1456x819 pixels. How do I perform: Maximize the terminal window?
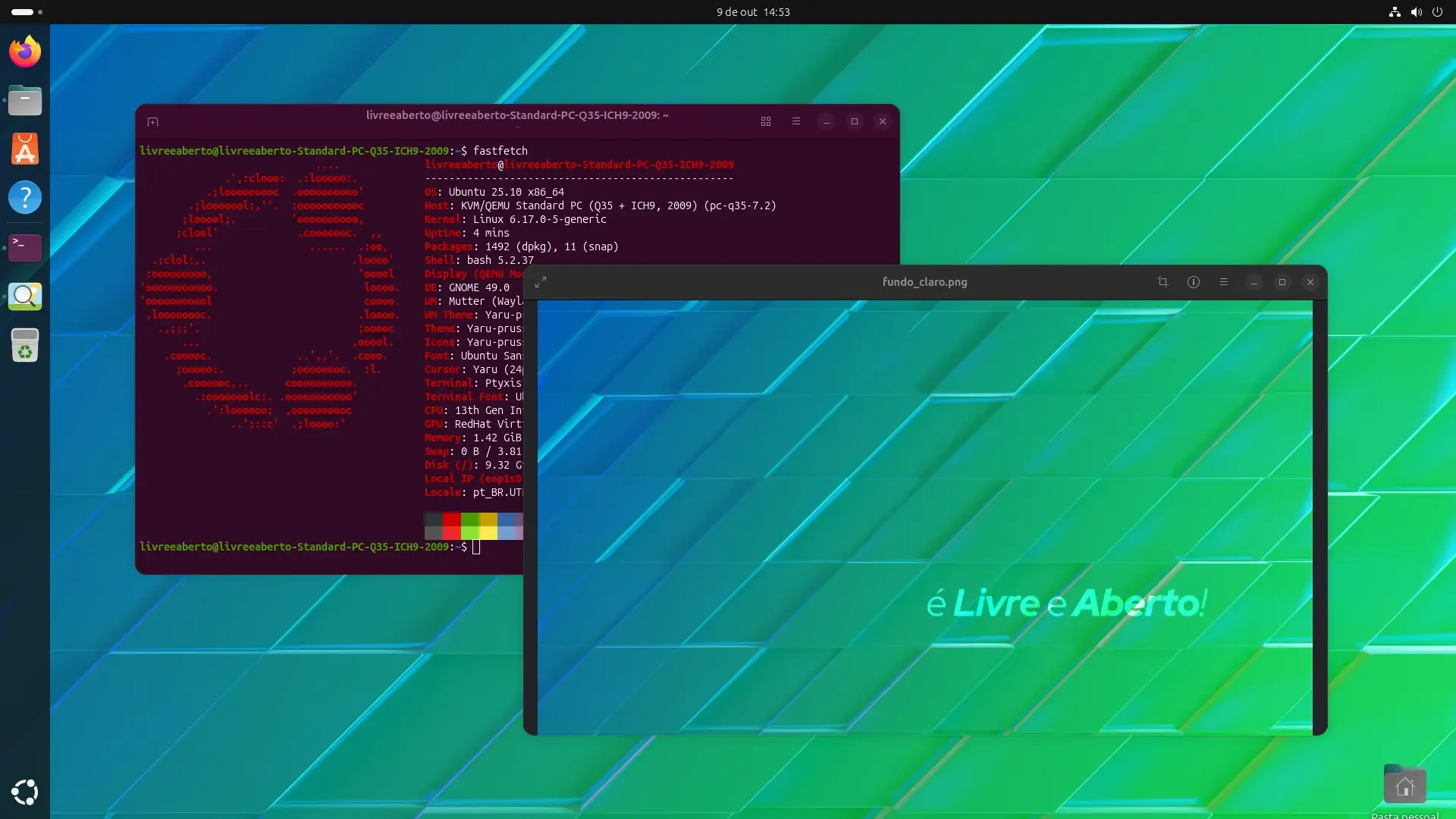[855, 121]
